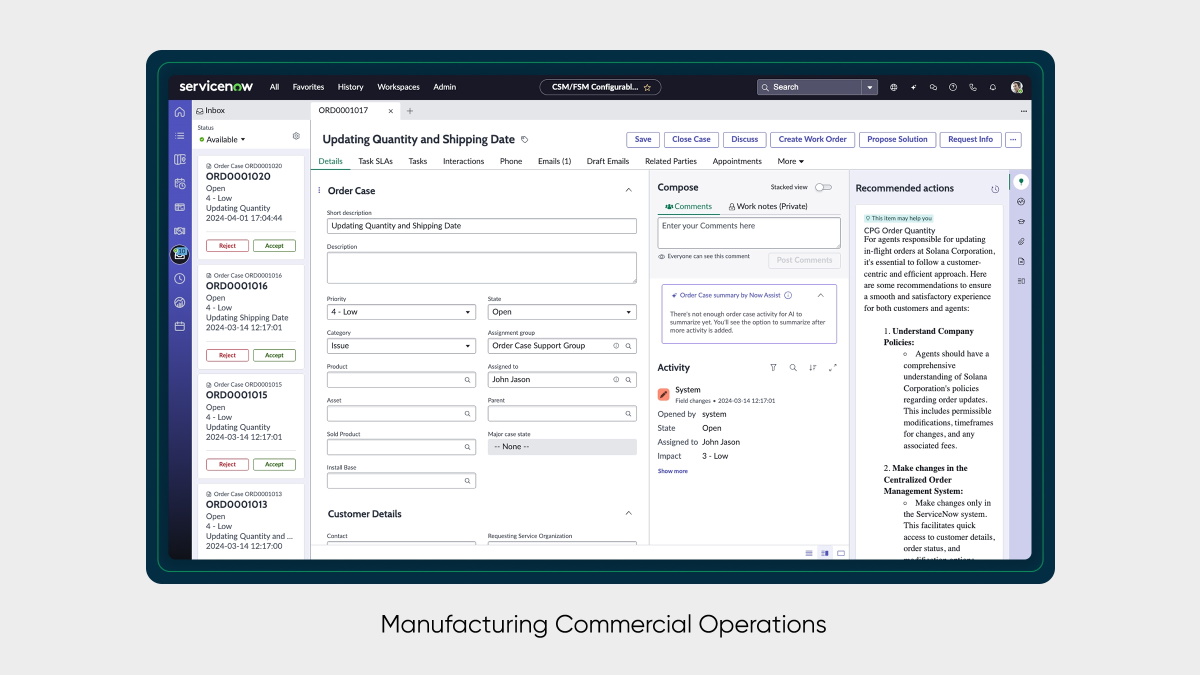Search activity with magnifier icon
This screenshot has width=1200, height=675.
(x=793, y=368)
